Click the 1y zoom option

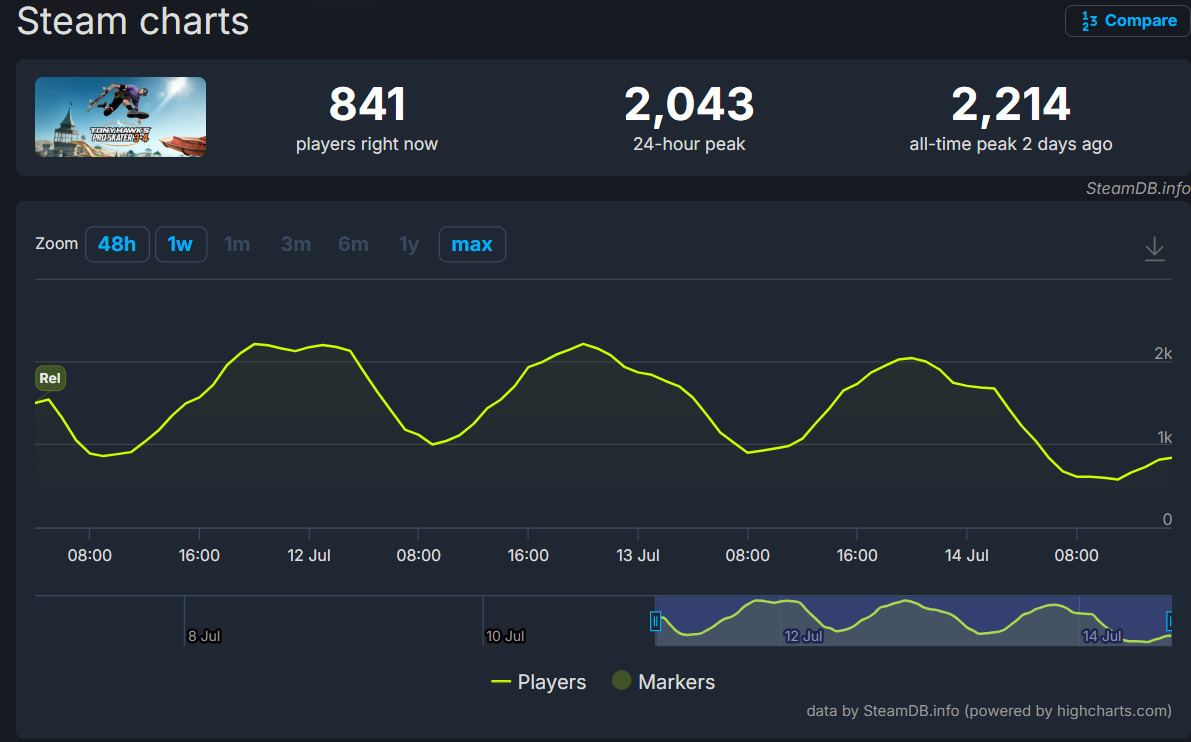[x=409, y=244]
